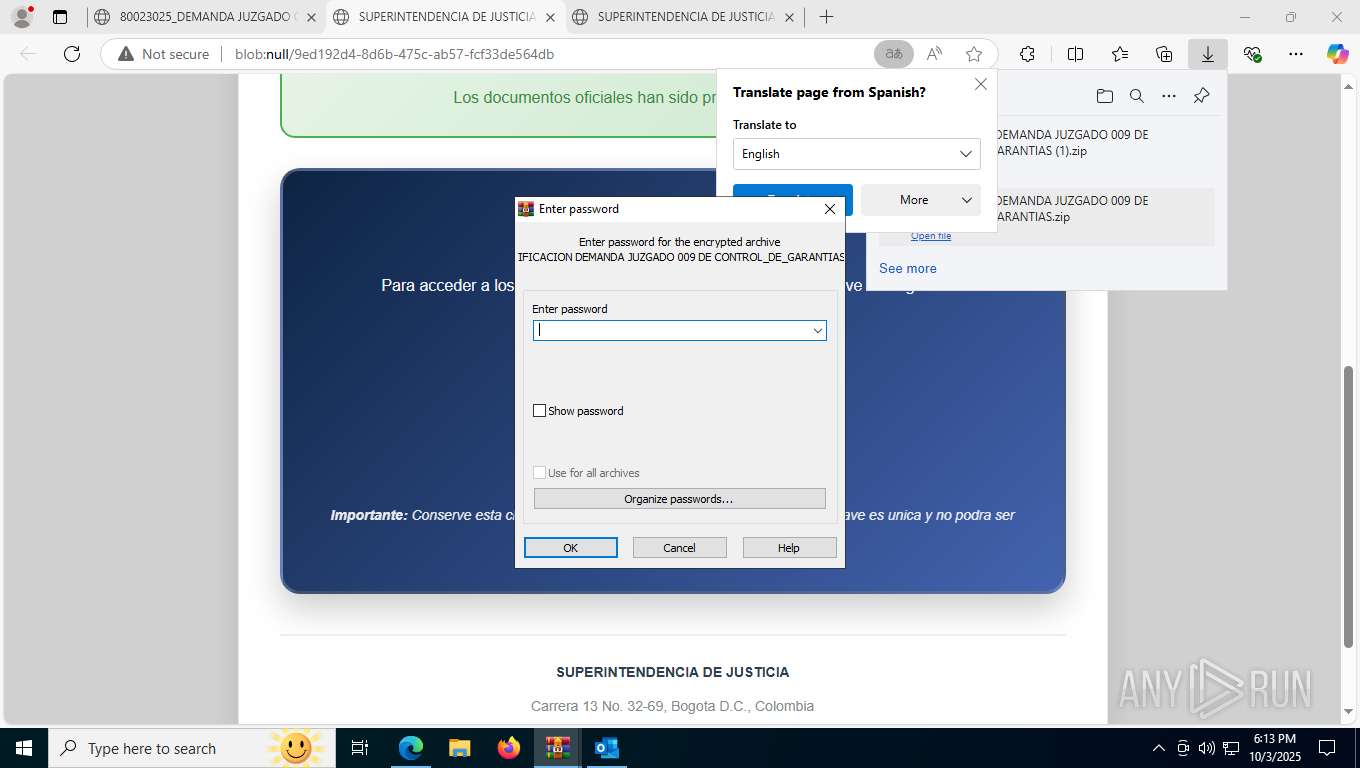The width and height of the screenshot is (1360, 768).
Task: Toggle the Use for all archives checkbox
Action: tap(540, 473)
